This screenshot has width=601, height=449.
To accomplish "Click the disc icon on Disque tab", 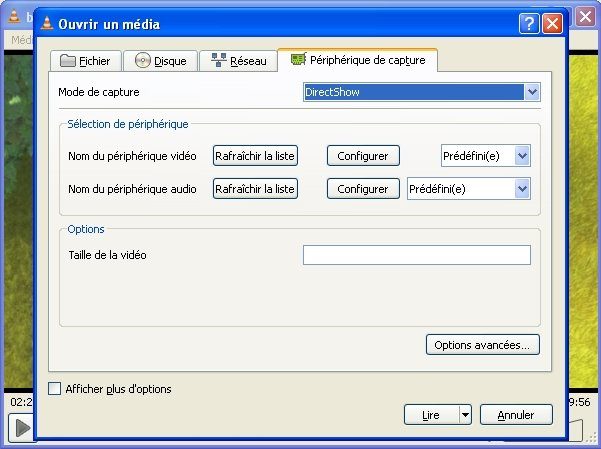I will pyautogui.click(x=143, y=60).
